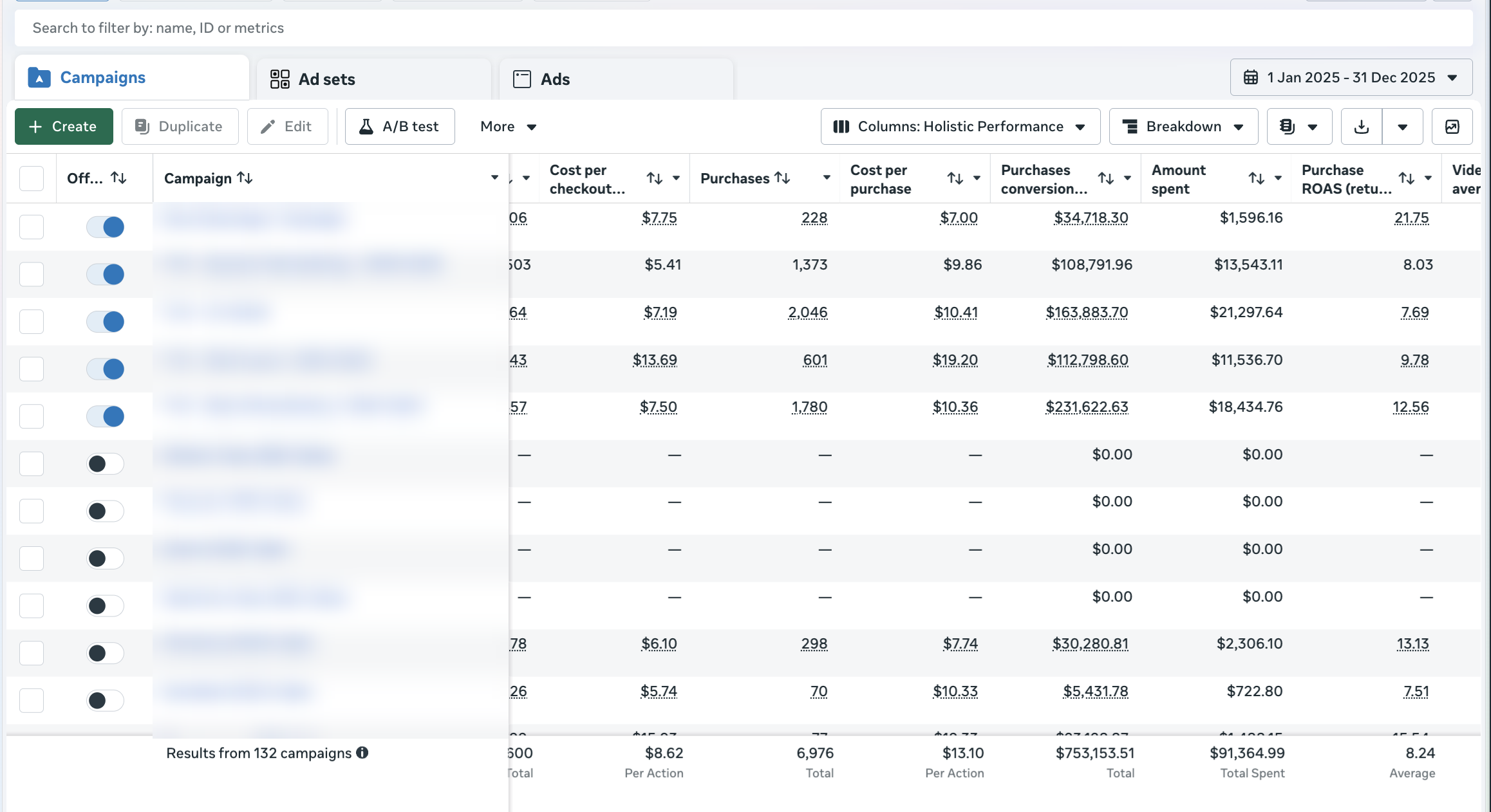The width and height of the screenshot is (1491, 812).
Task: Click the $108,791.96 conversion value cell
Action: [1092, 265]
